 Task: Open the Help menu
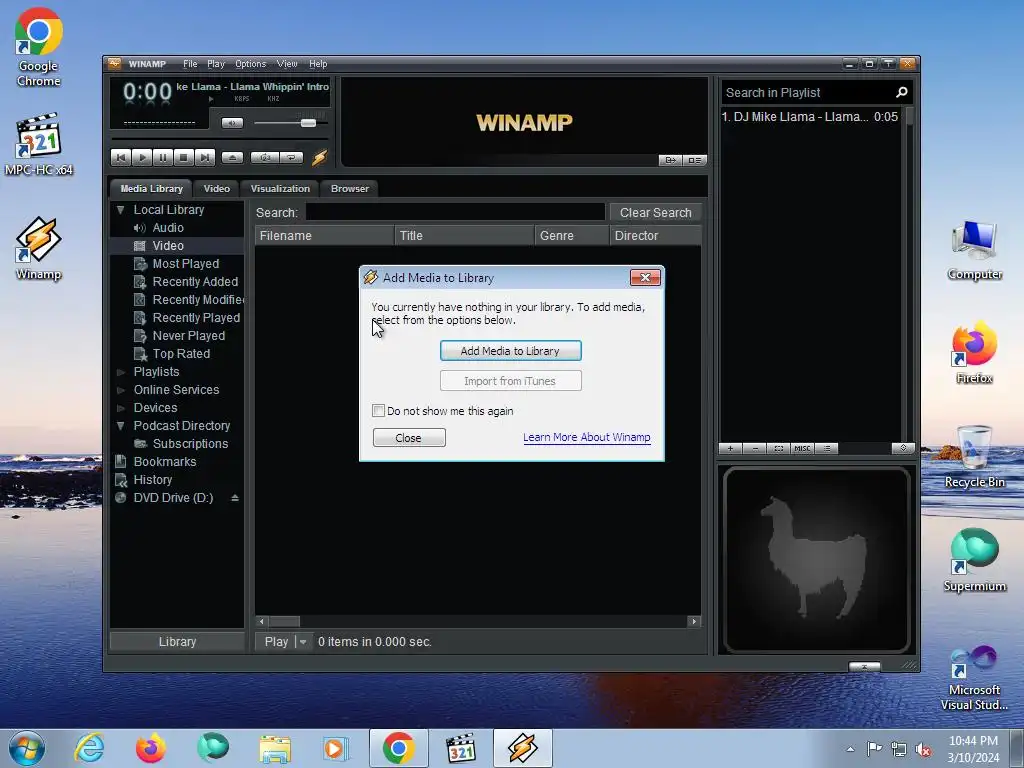pyautogui.click(x=318, y=63)
